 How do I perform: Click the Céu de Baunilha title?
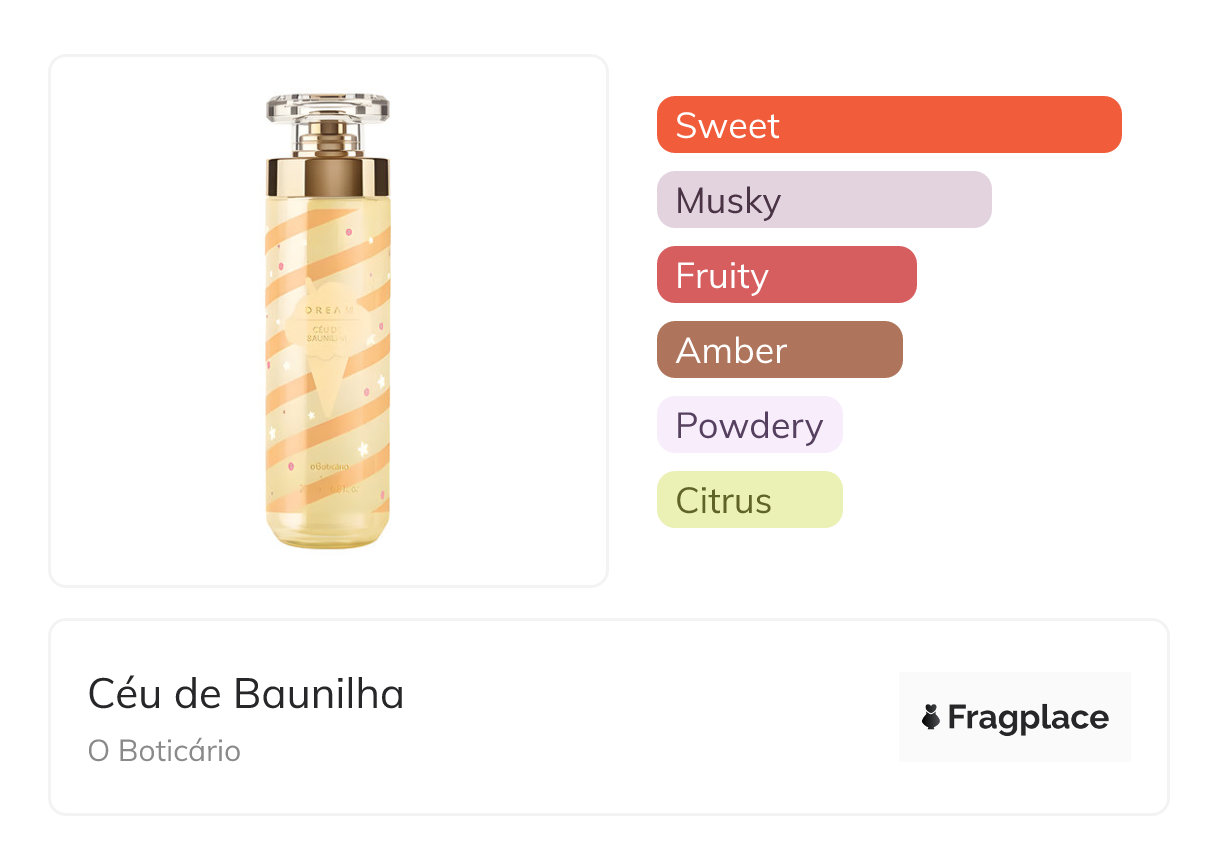pos(246,694)
